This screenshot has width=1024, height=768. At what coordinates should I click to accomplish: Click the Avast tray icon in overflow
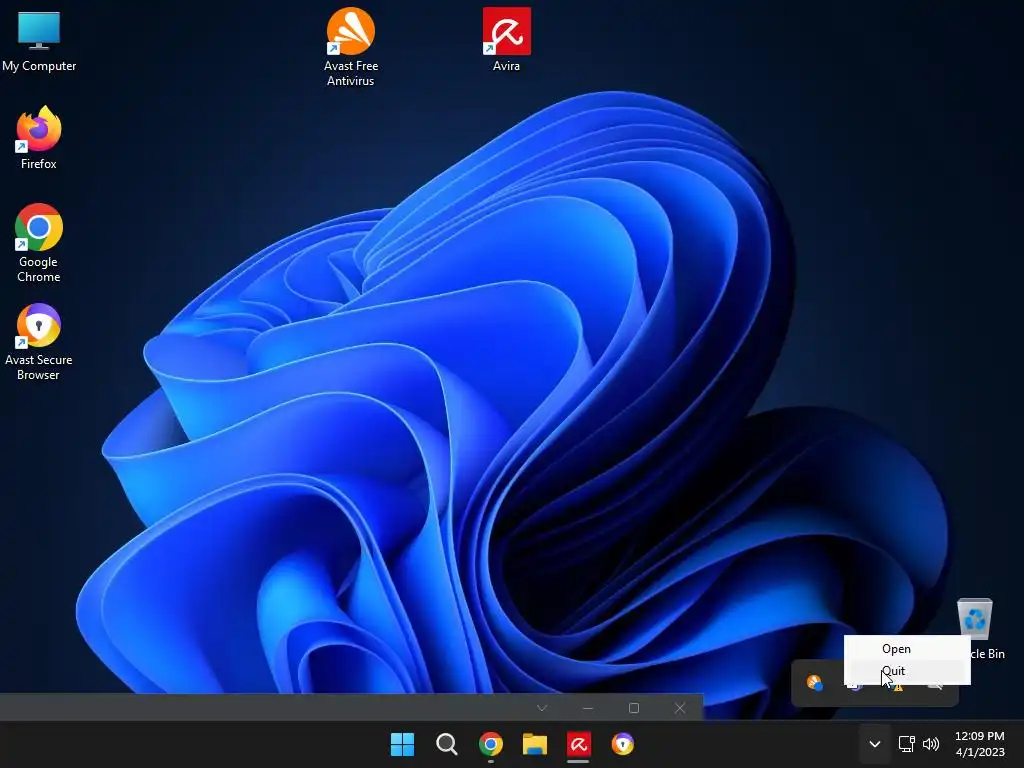click(x=814, y=683)
